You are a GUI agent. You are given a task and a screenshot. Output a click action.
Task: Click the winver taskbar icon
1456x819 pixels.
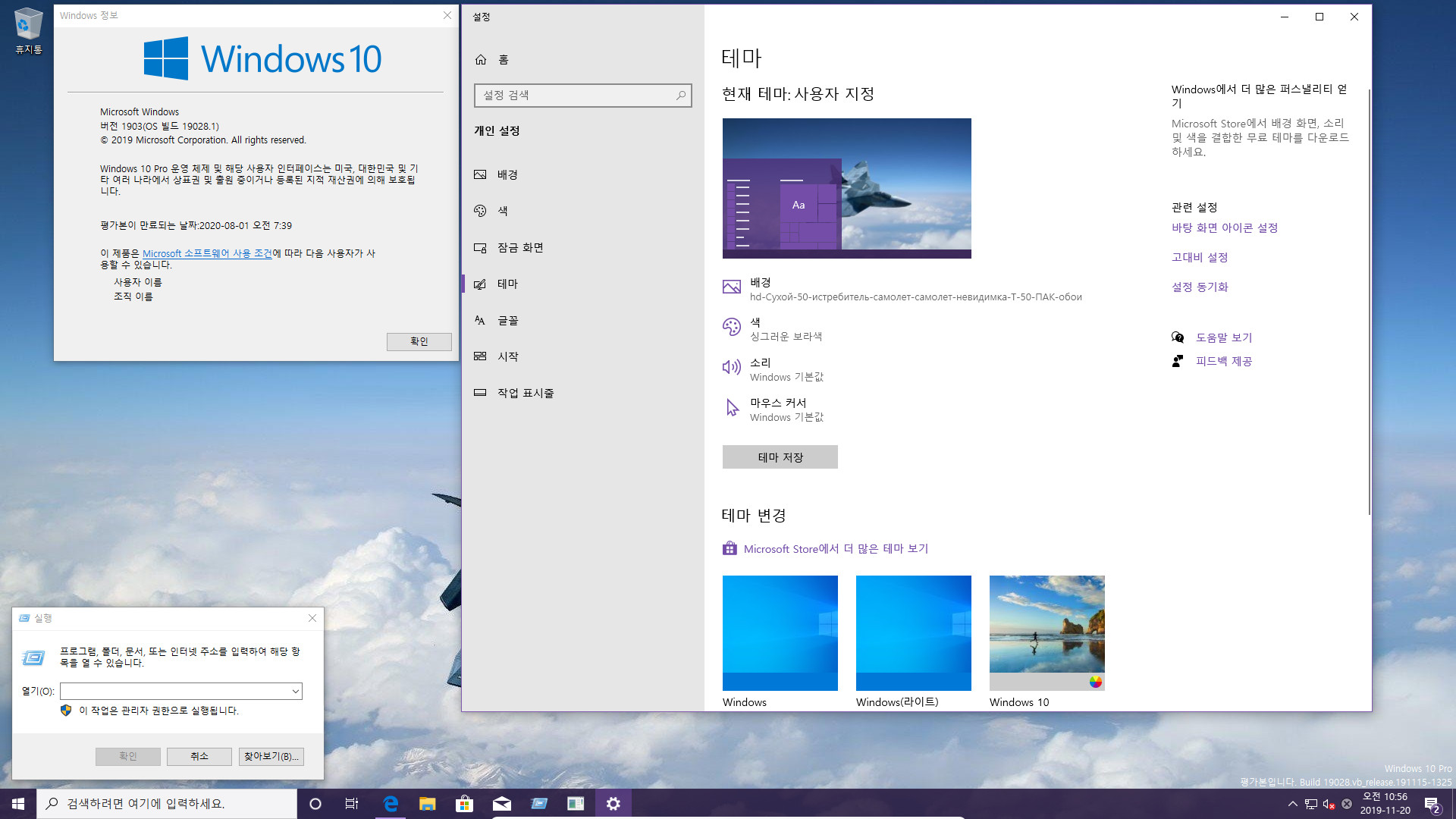[576, 804]
